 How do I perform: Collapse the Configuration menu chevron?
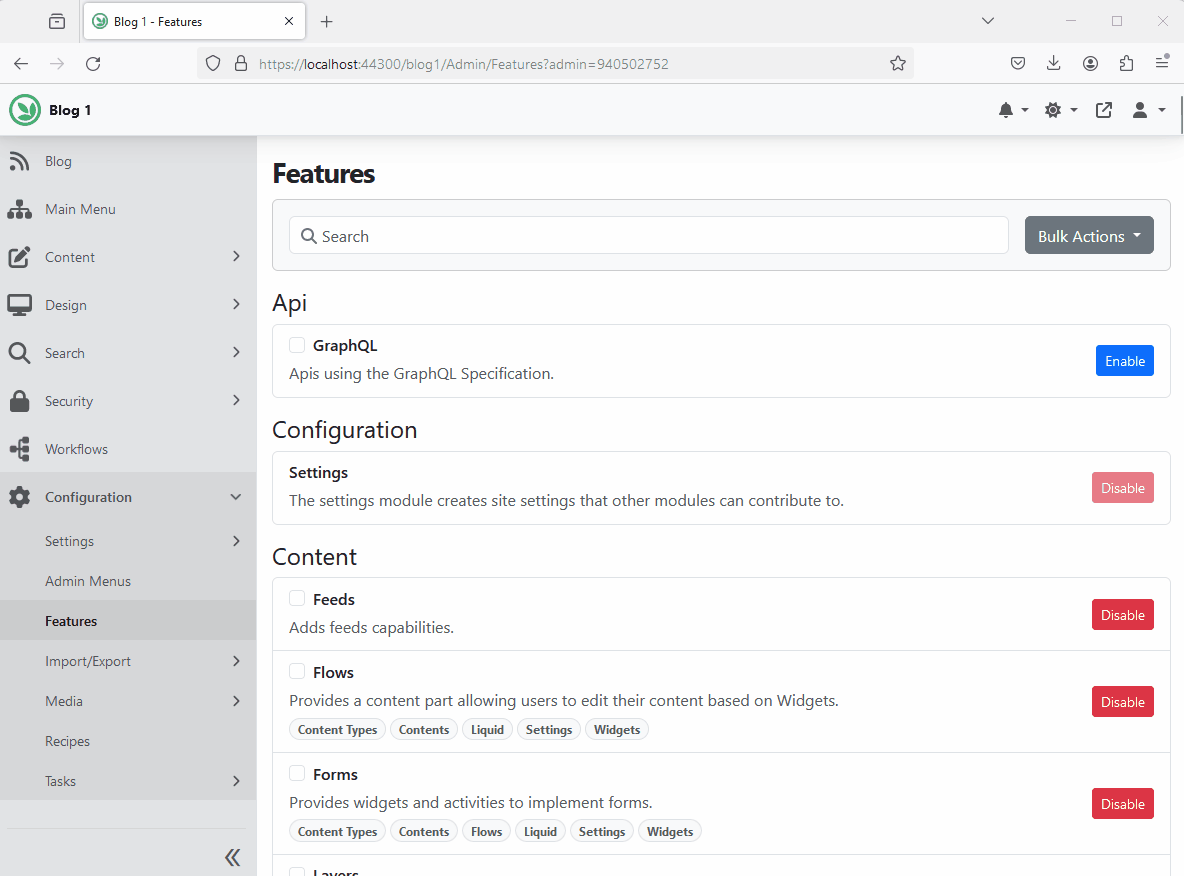point(236,497)
